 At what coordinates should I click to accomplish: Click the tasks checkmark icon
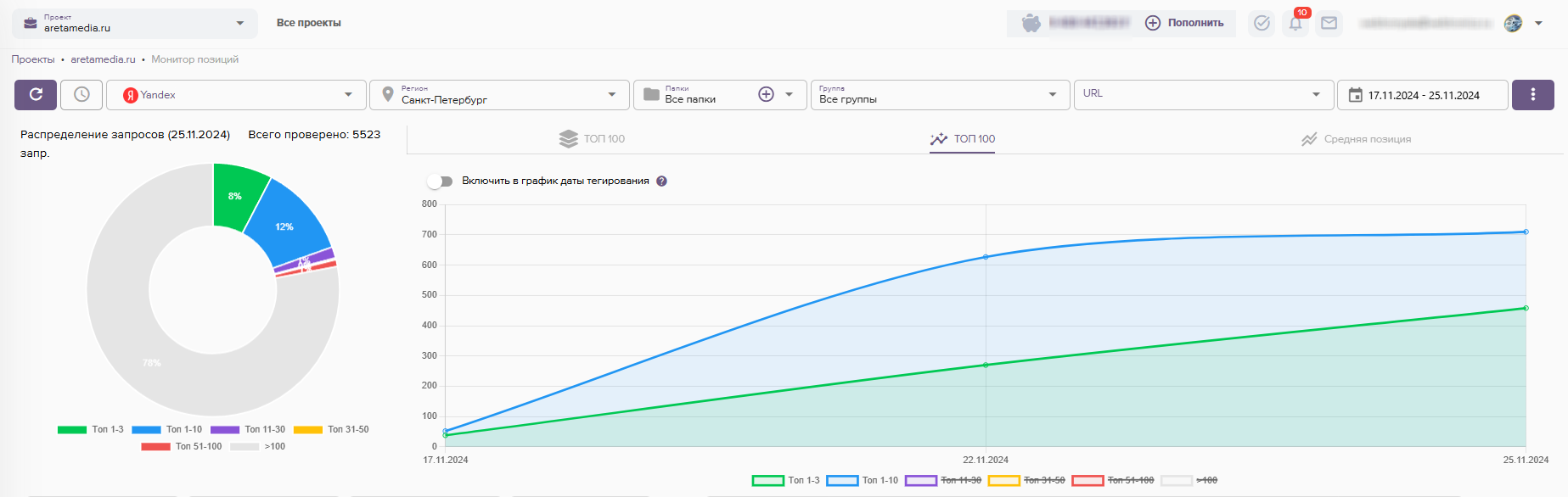[1262, 24]
